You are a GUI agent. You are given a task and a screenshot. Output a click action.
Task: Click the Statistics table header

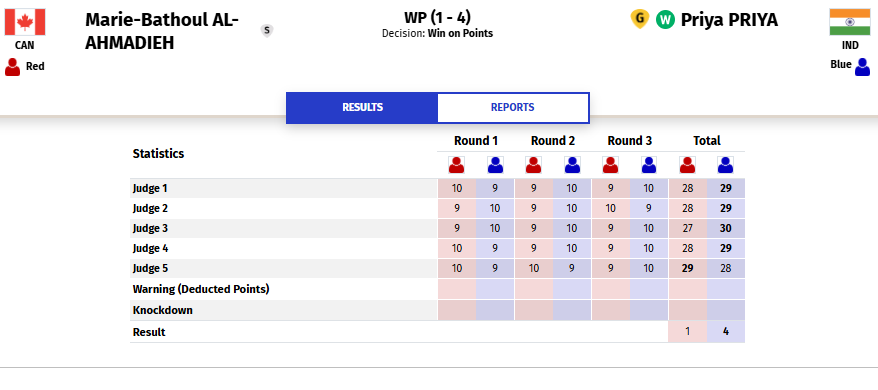point(158,154)
